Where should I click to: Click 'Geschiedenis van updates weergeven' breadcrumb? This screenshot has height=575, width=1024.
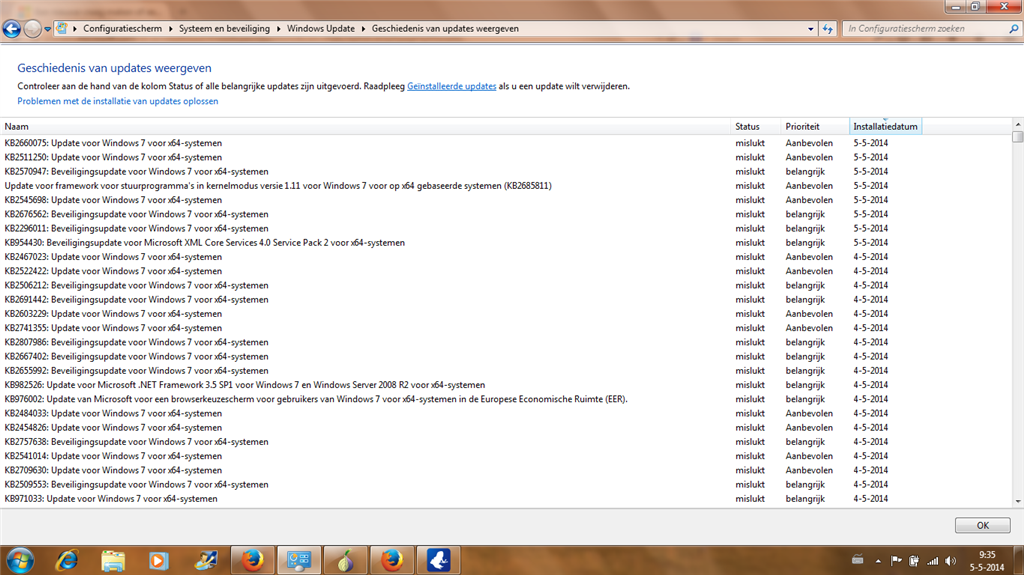click(445, 29)
